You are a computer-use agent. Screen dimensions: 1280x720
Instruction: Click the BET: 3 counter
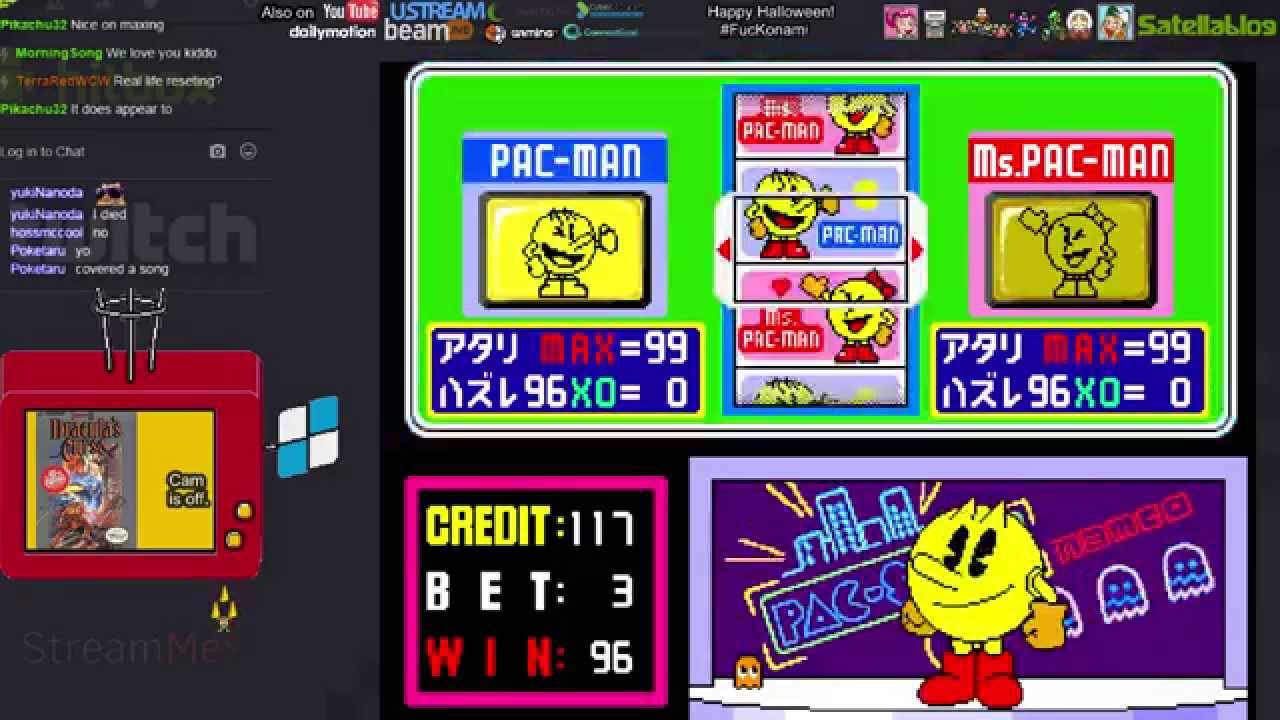tap(529, 591)
